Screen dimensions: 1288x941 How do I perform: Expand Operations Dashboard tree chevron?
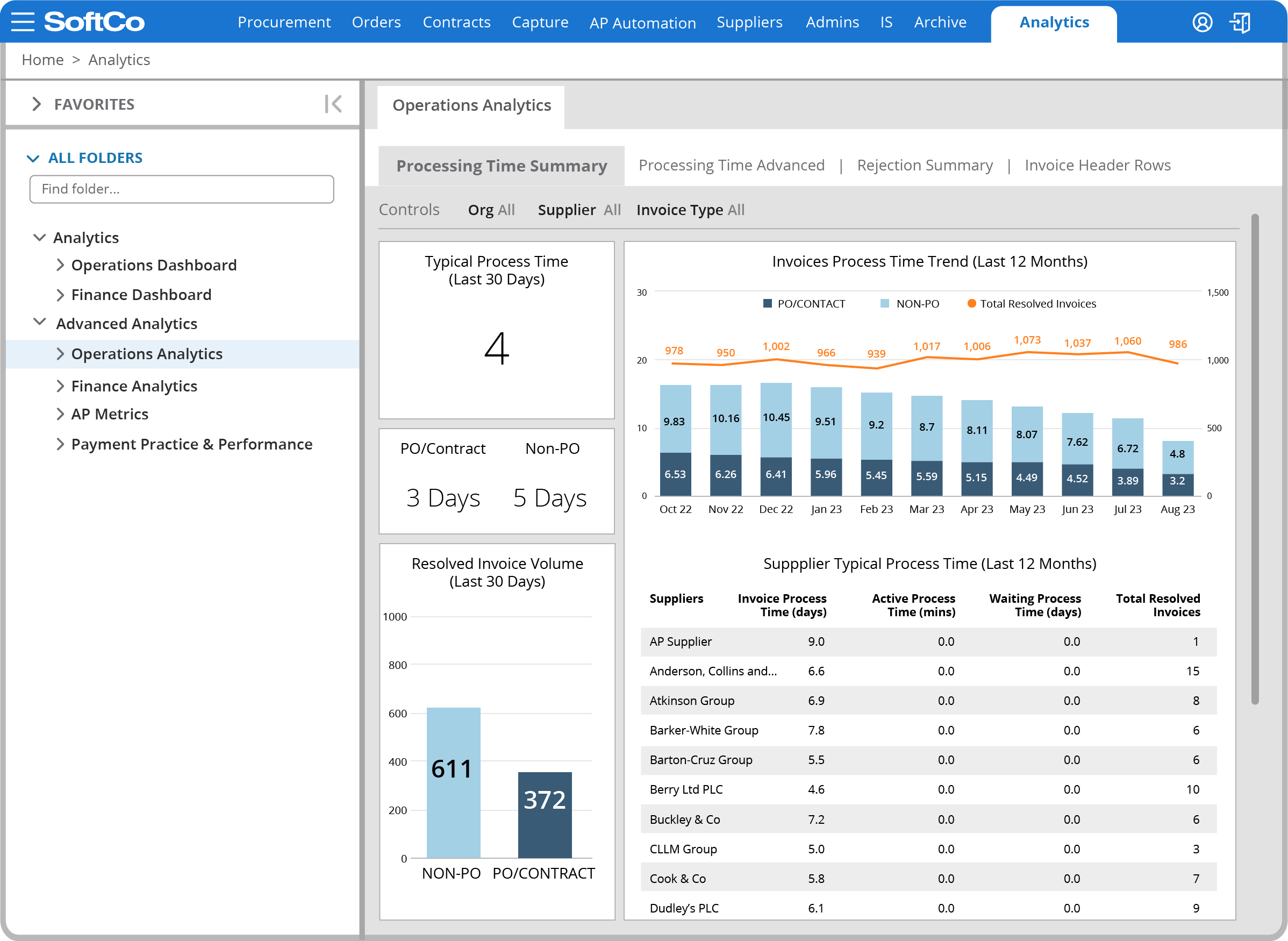point(60,265)
